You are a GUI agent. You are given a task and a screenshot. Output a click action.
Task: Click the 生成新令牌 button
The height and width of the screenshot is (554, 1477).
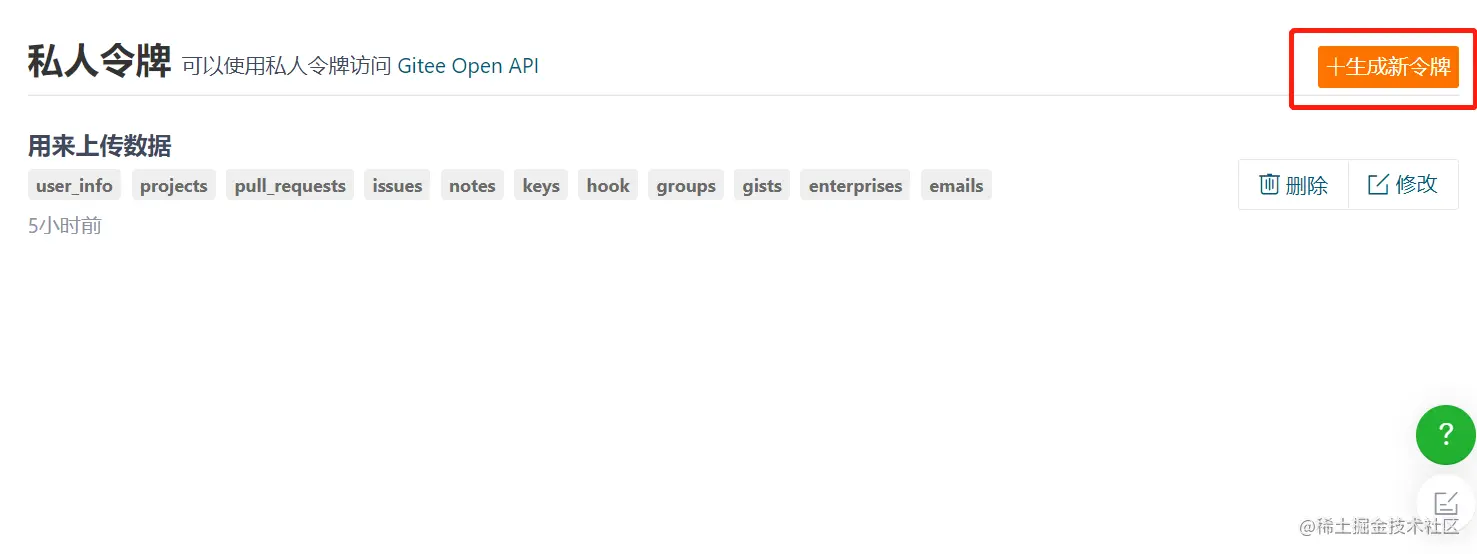click(x=1388, y=67)
